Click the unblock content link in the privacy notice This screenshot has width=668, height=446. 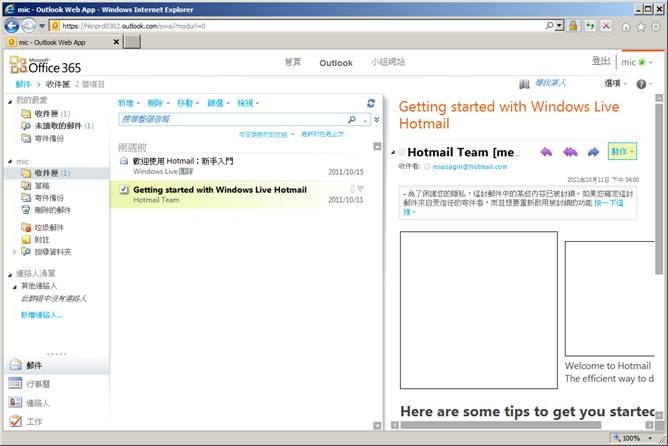(608, 203)
